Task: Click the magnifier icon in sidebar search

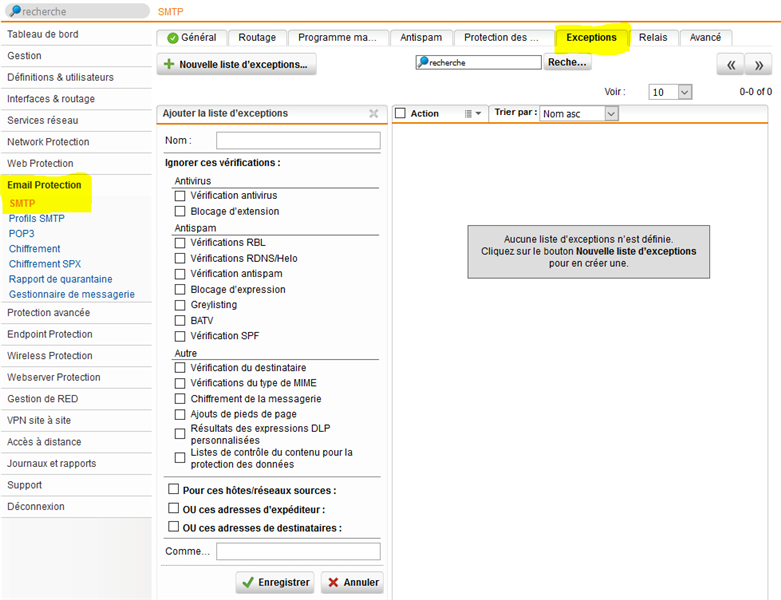Action: coord(15,10)
